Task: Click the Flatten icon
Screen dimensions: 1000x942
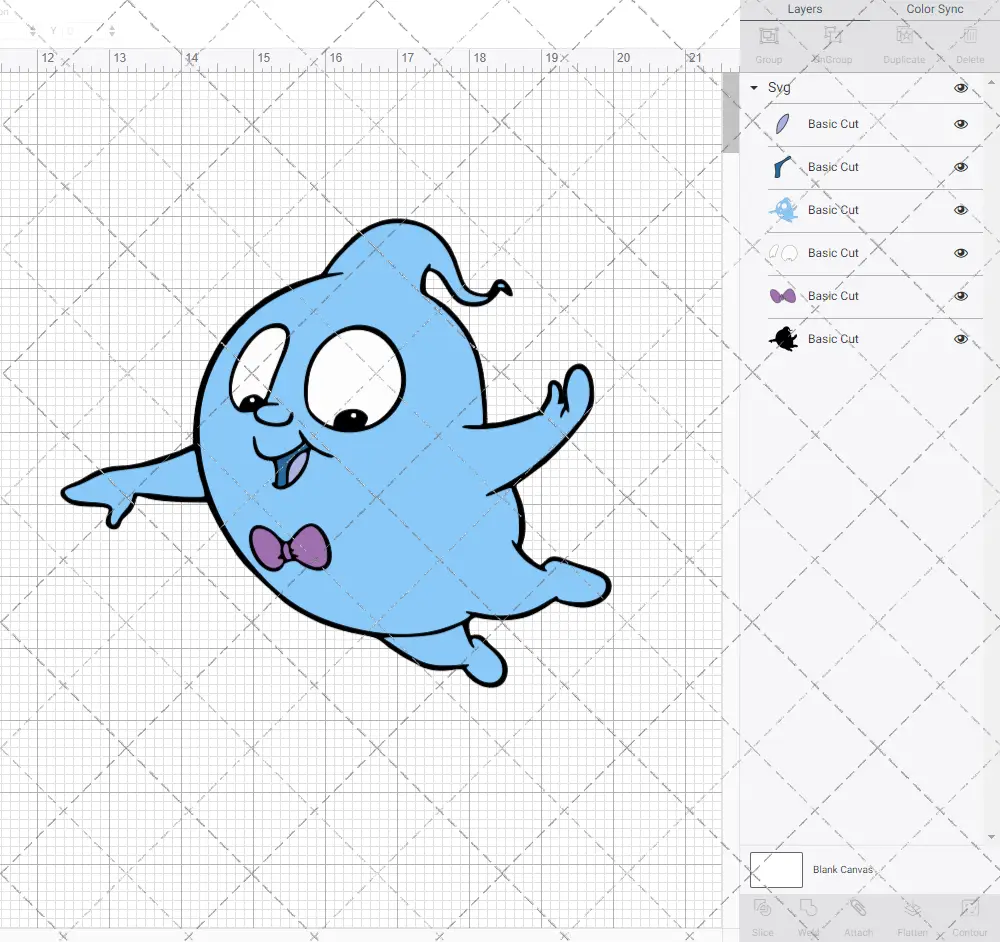Action: (x=912, y=915)
